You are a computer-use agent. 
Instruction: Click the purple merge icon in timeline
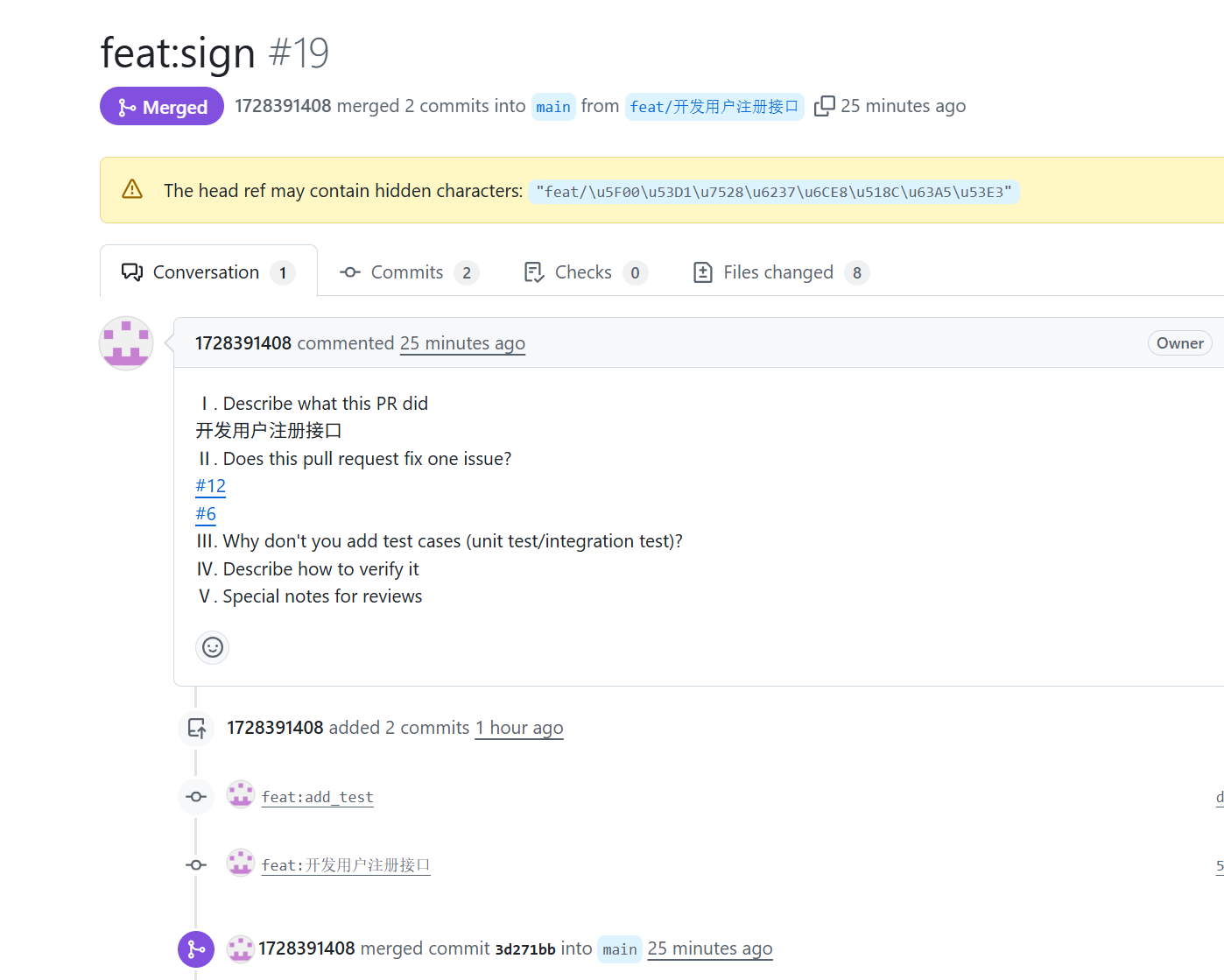coord(196,949)
